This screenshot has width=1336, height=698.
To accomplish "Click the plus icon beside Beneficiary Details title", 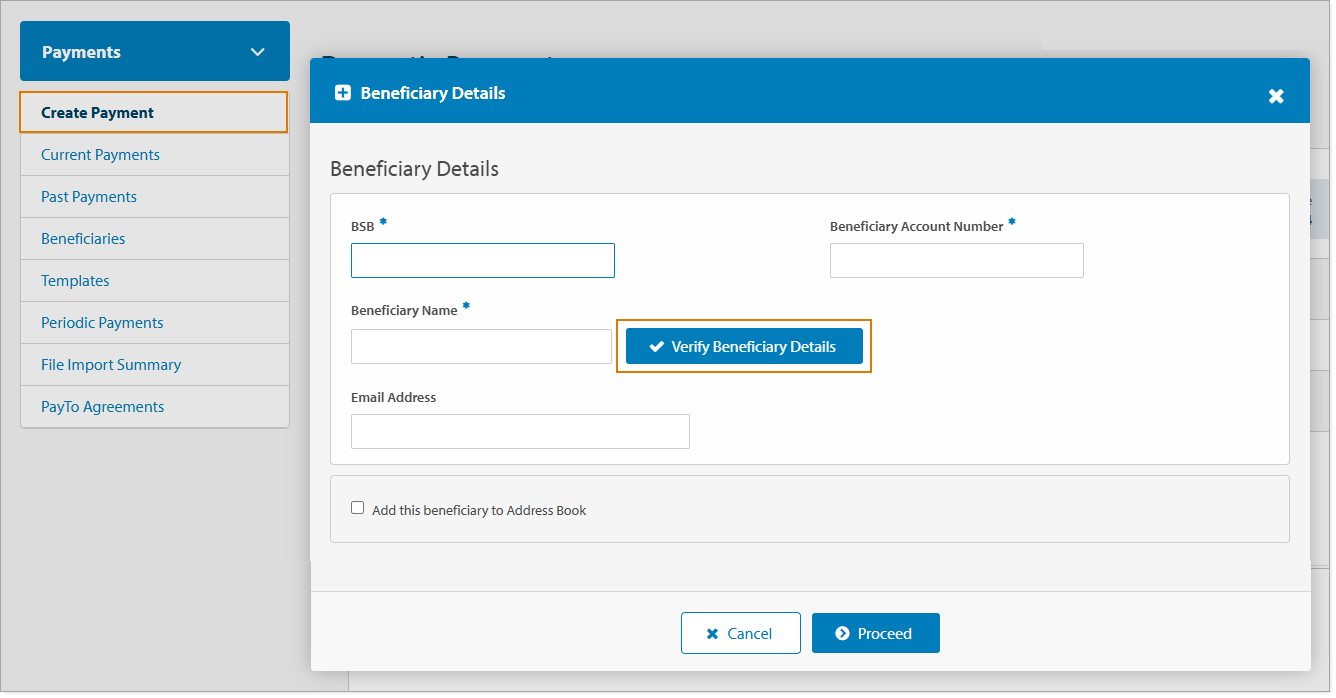I will [x=342, y=91].
